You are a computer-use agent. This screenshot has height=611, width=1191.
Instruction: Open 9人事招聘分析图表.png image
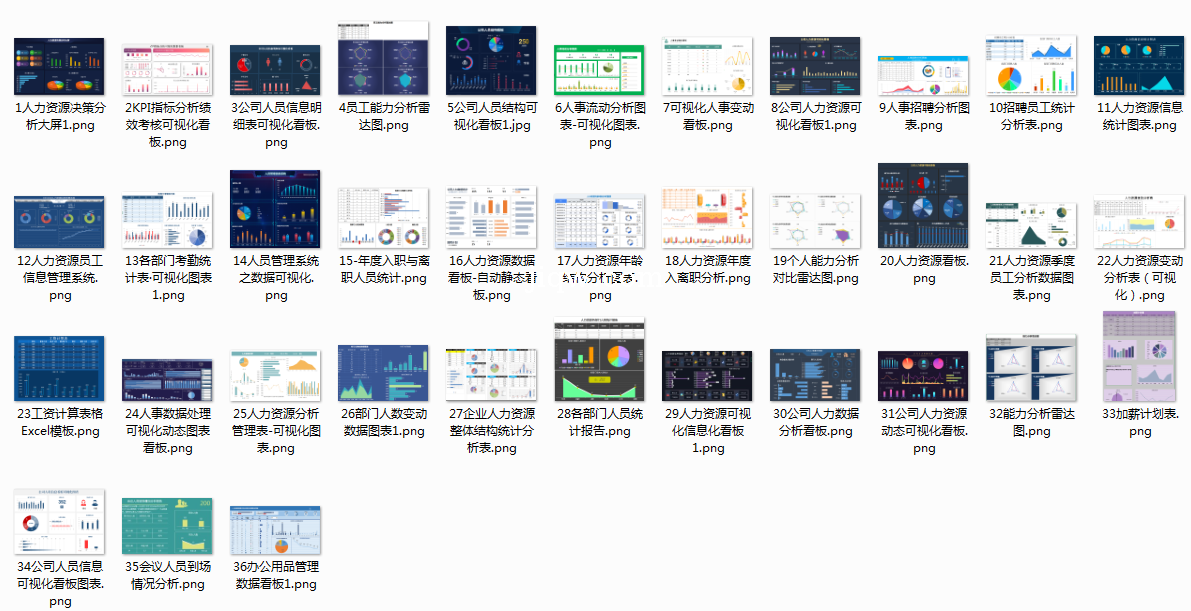click(x=924, y=75)
